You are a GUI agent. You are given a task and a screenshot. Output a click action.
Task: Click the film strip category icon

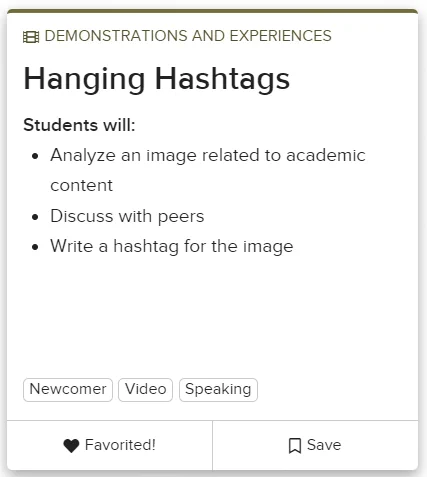pos(31,37)
